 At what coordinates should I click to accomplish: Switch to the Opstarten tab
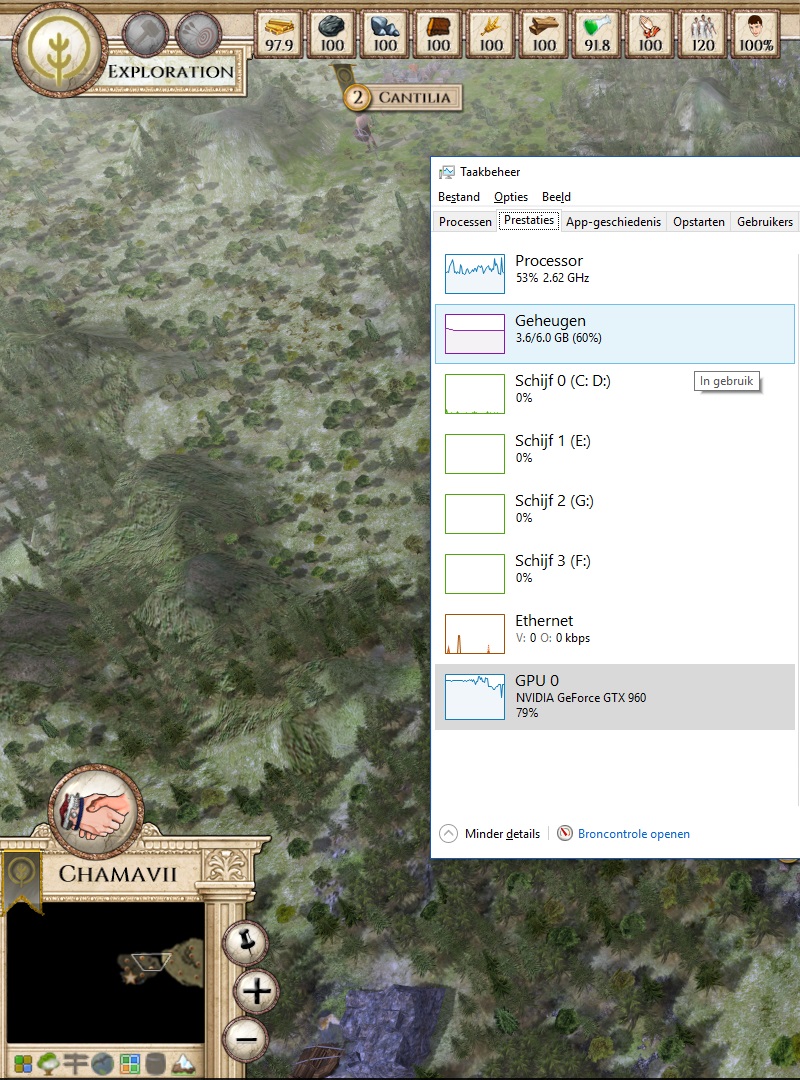pyautogui.click(x=699, y=222)
